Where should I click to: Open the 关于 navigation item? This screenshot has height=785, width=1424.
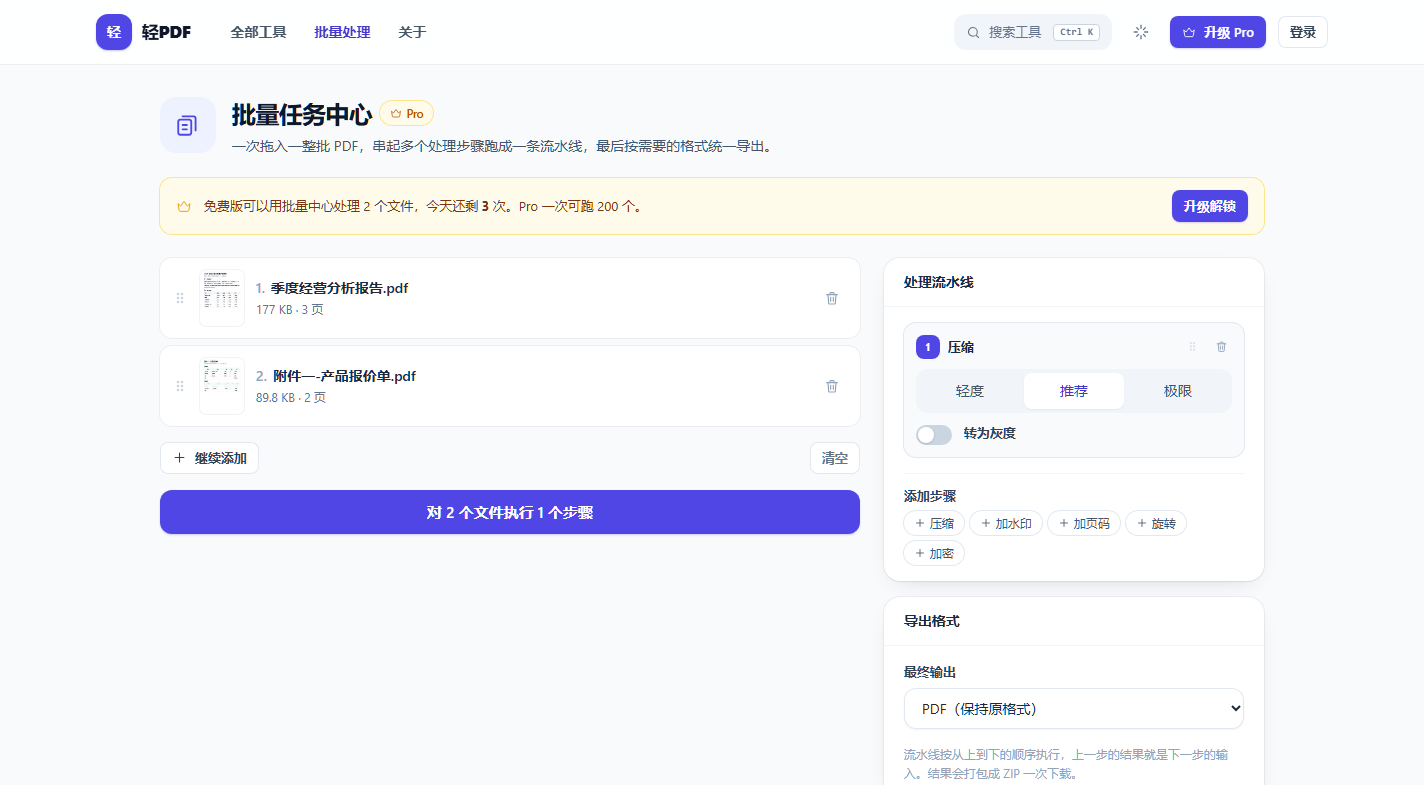point(412,32)
